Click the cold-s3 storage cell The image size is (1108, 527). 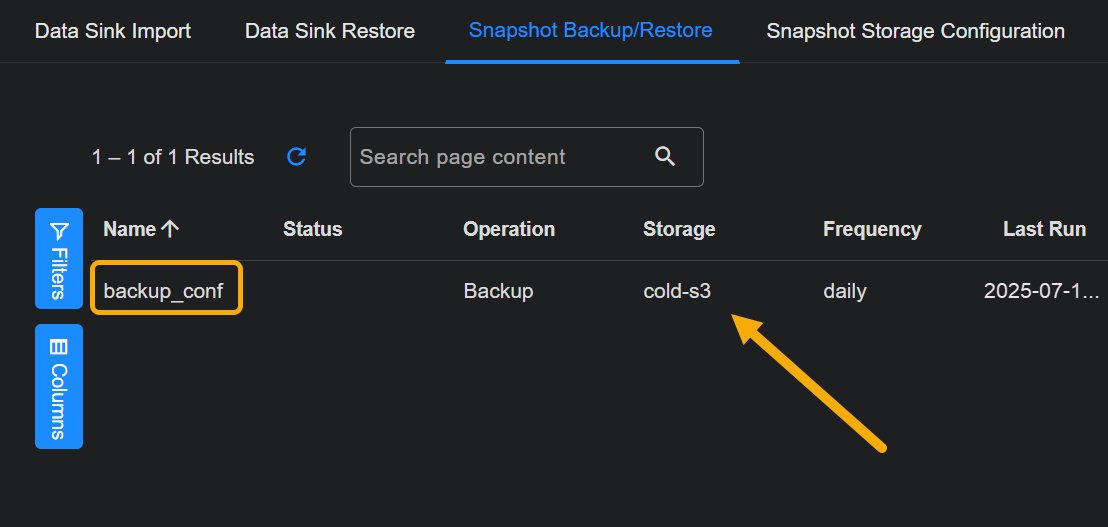coord(677,292)
